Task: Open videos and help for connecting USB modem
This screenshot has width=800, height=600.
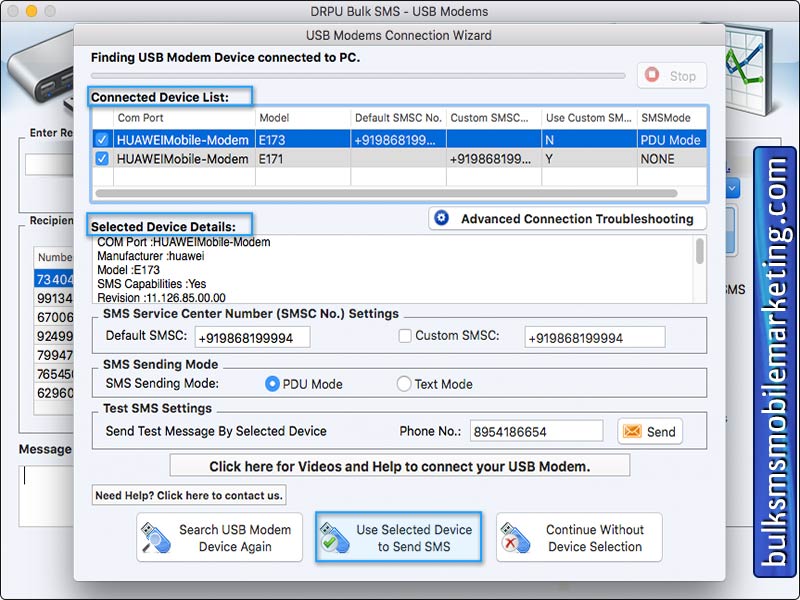Action: tap(398, 464)
